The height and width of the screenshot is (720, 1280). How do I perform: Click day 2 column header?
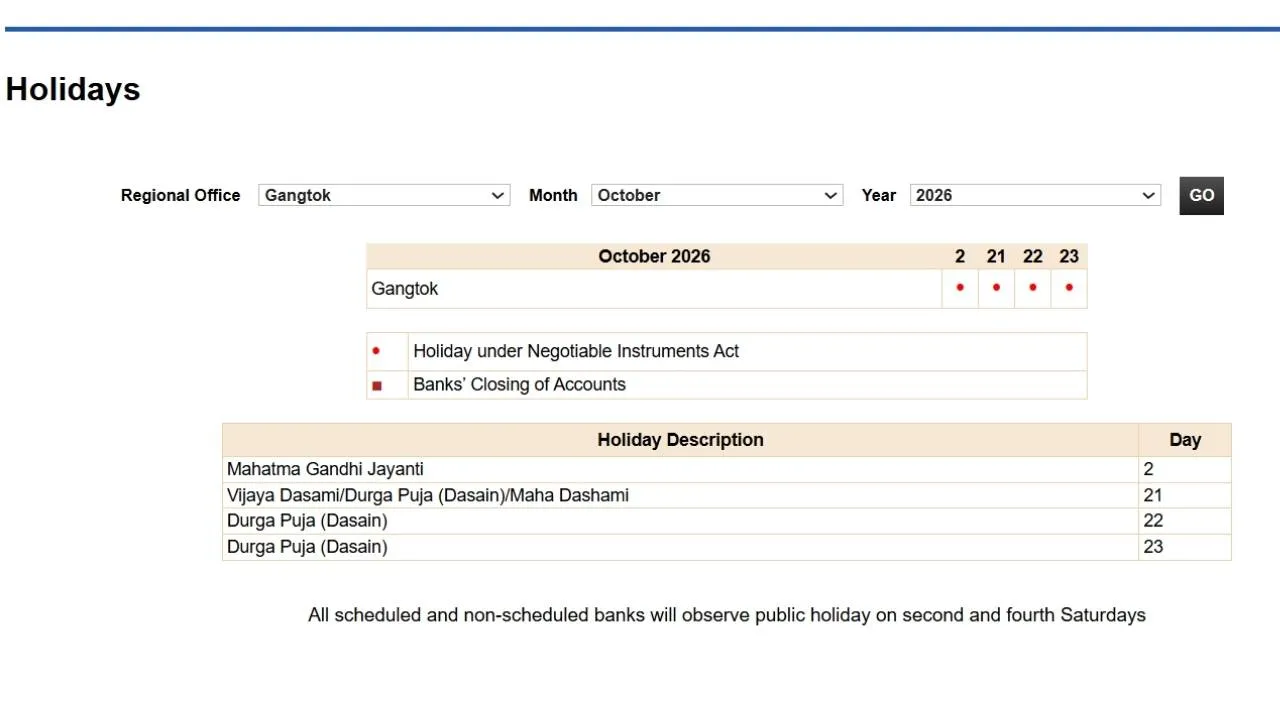[x=960, y=256]
